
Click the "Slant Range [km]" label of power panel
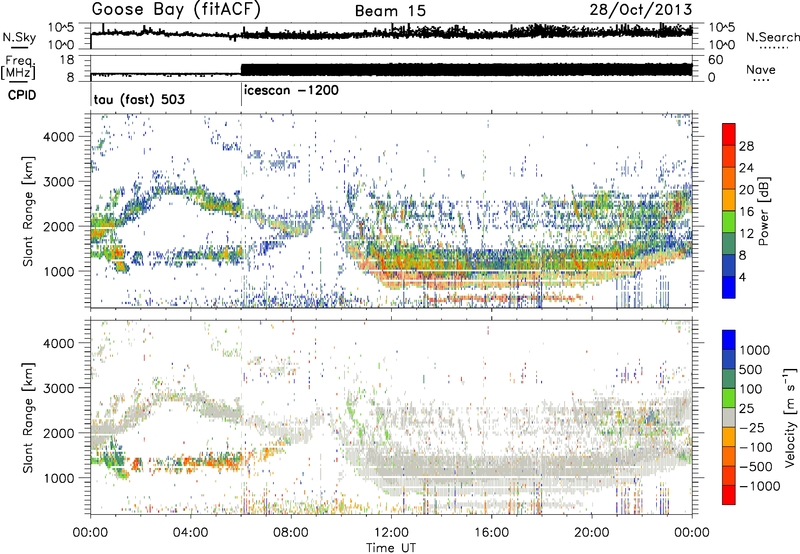pos(28,211)
